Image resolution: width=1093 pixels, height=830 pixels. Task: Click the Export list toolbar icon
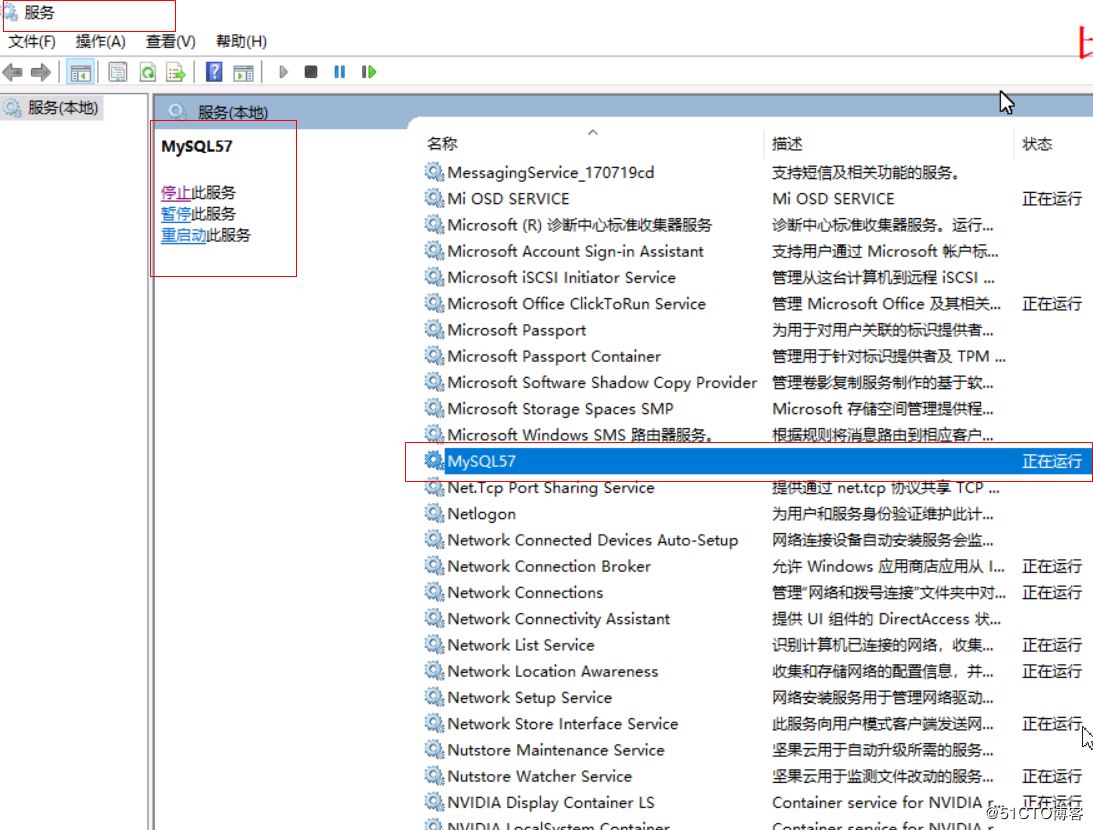[x=176, y=72]
